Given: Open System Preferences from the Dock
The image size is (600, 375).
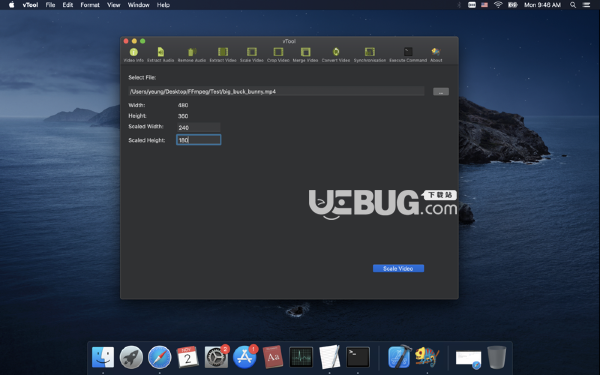Looking at the screenshot, I should click(216, 357).
